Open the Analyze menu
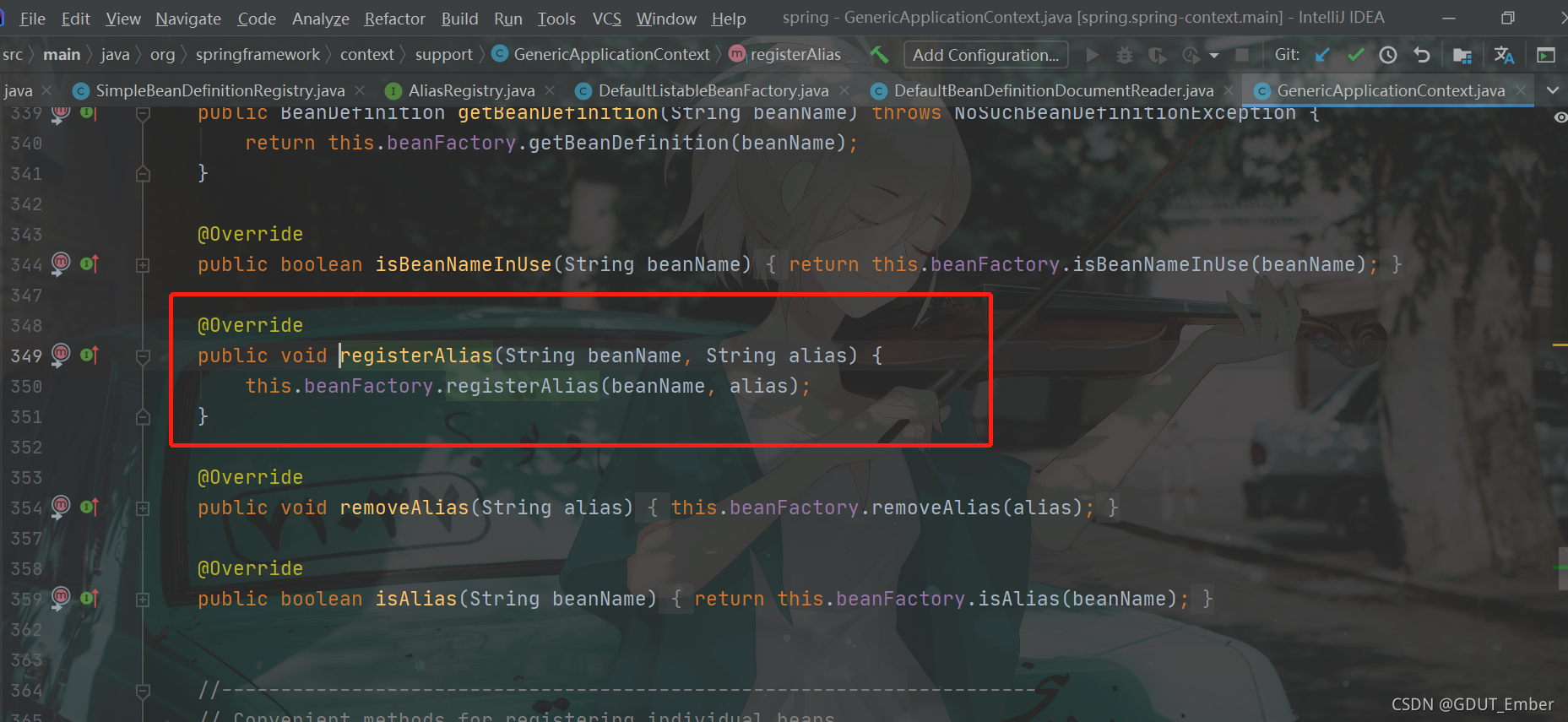Viewport: 1568px width, 722px height. click(x=321, y=18)
